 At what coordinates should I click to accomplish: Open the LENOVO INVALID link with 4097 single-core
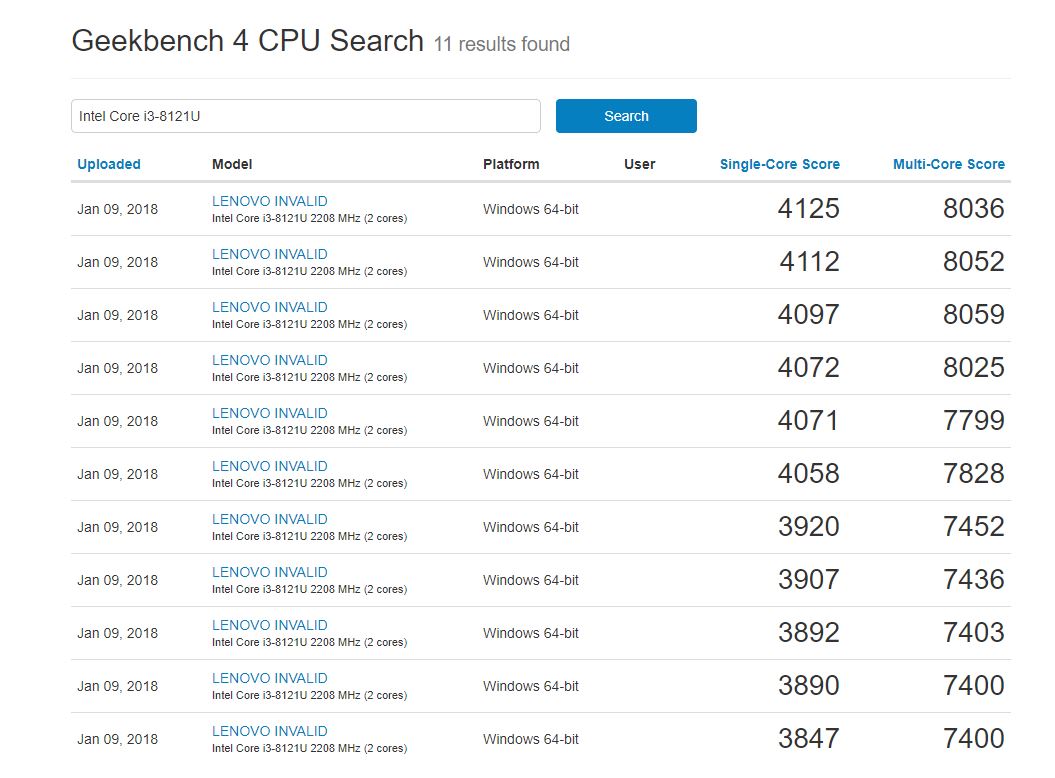[269, 307]
